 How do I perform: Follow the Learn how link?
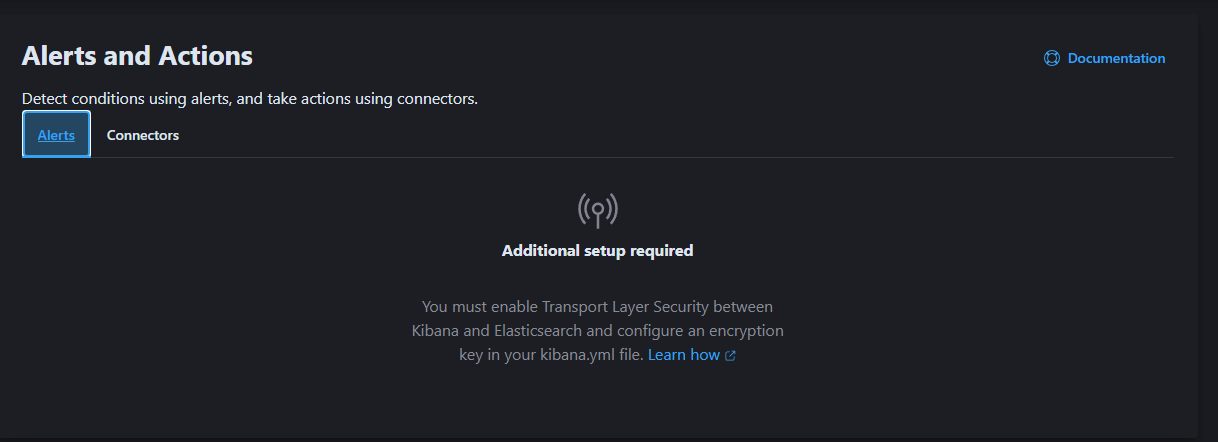(x=684, y=355)
